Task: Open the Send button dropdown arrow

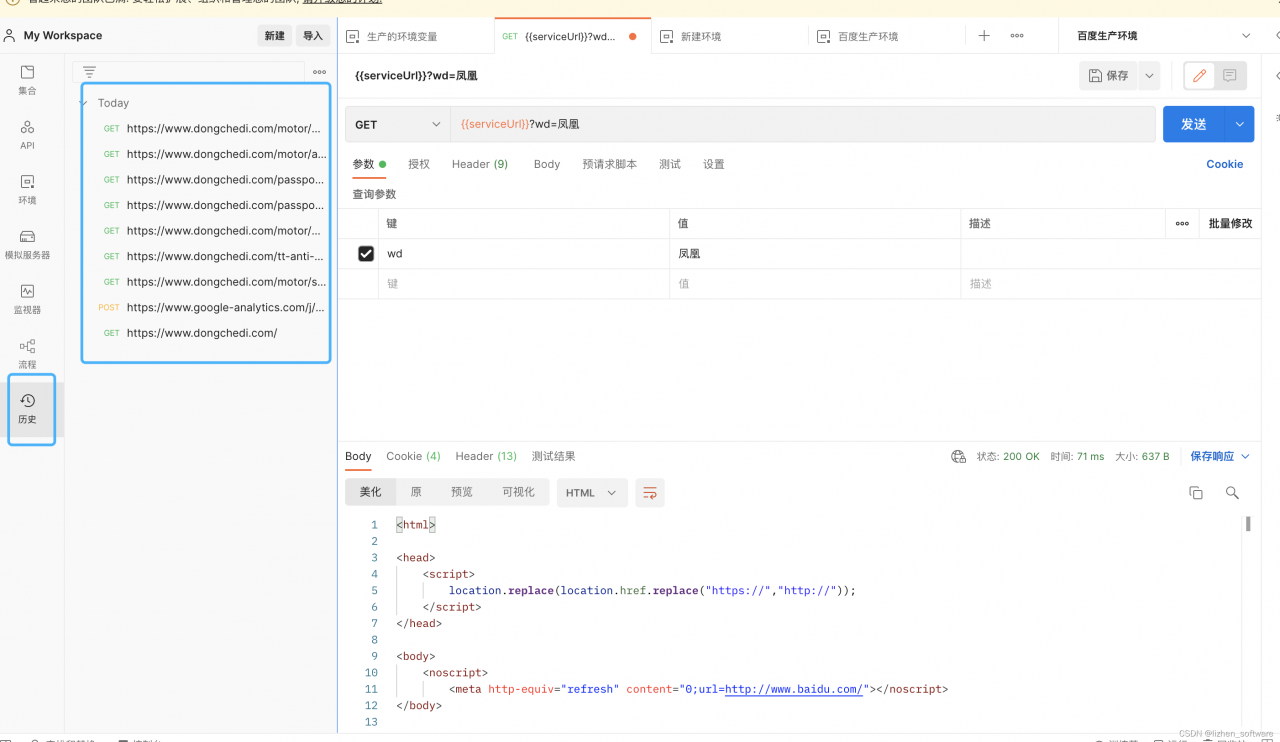Action: tap(1240, 124)
